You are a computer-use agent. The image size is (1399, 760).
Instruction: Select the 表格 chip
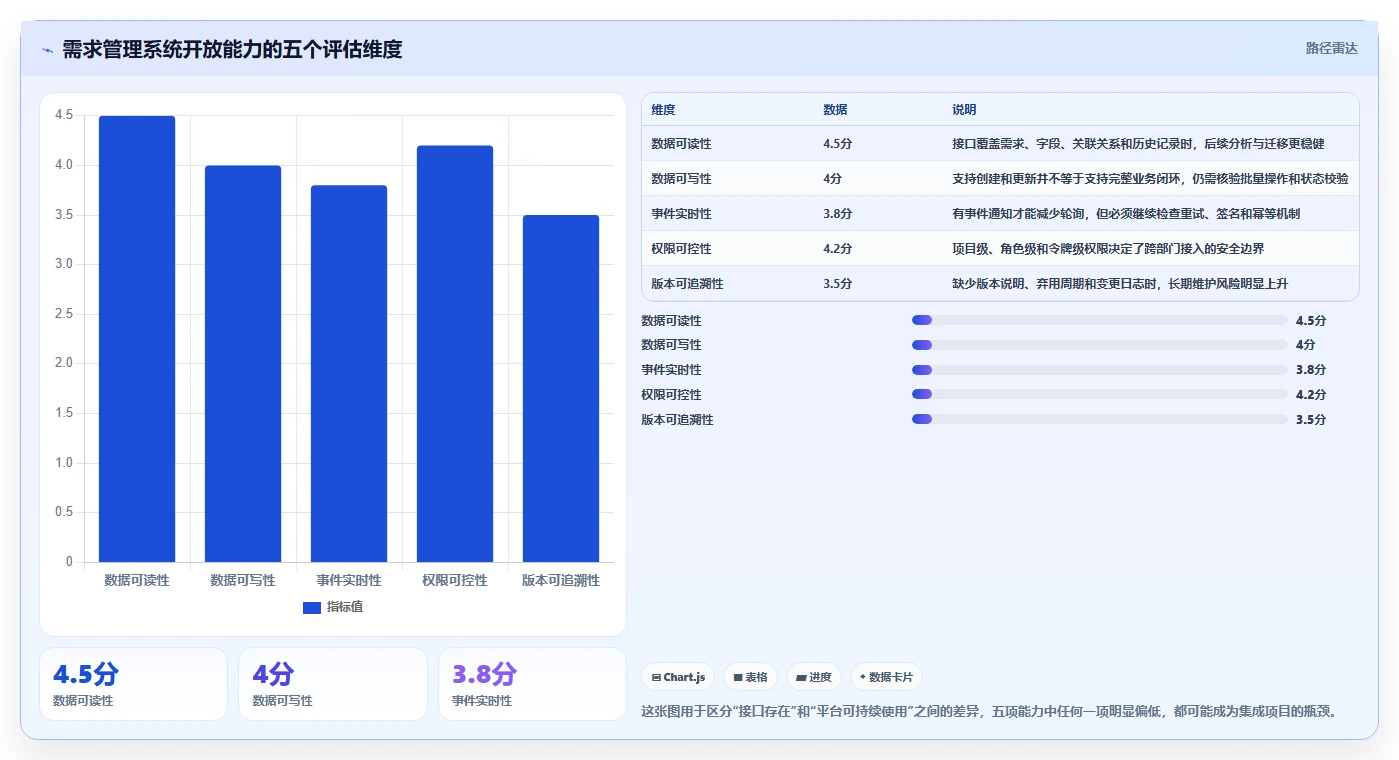click(x=750, y=677)
